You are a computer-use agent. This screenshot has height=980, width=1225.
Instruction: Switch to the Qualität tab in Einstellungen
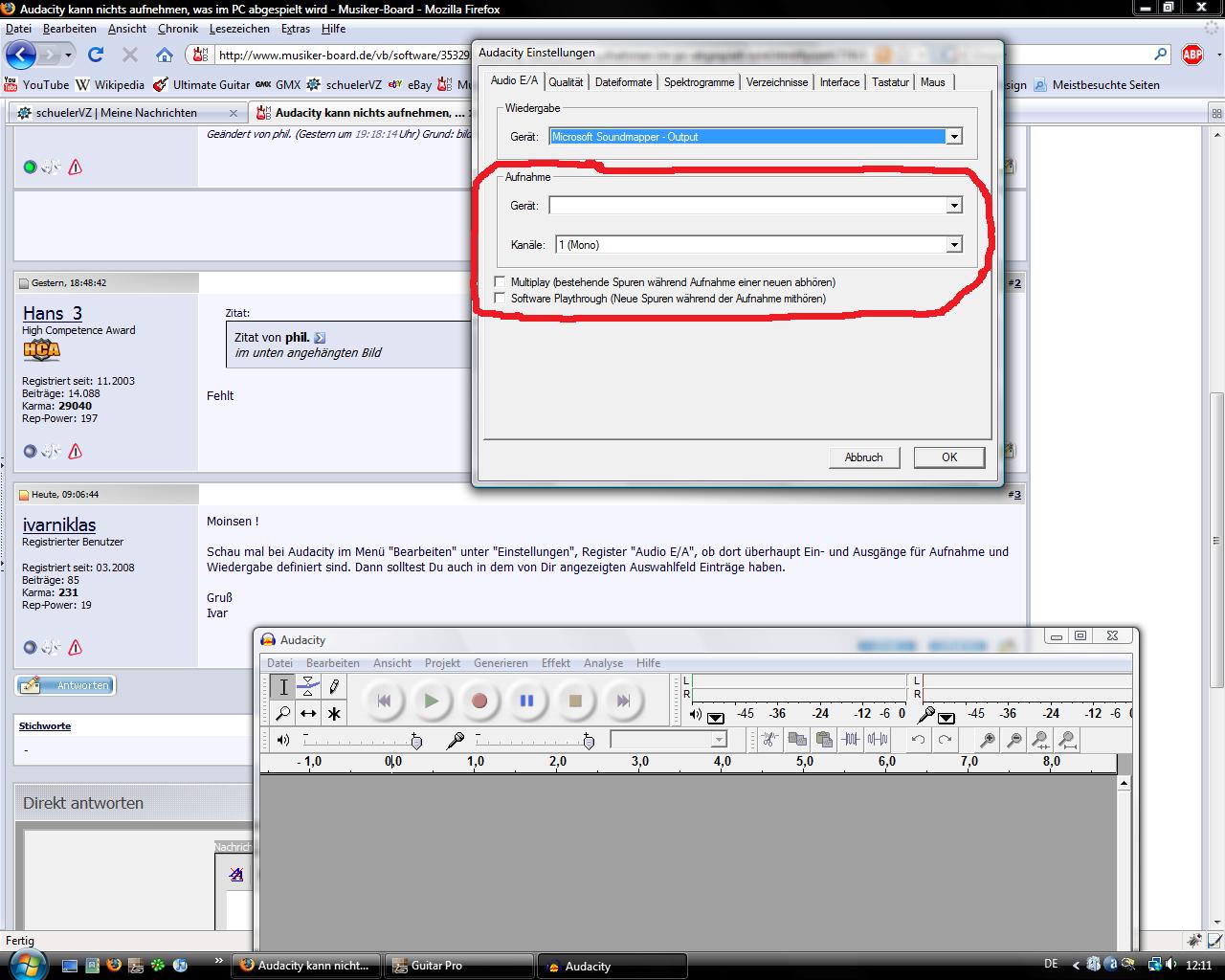point(566,82)
